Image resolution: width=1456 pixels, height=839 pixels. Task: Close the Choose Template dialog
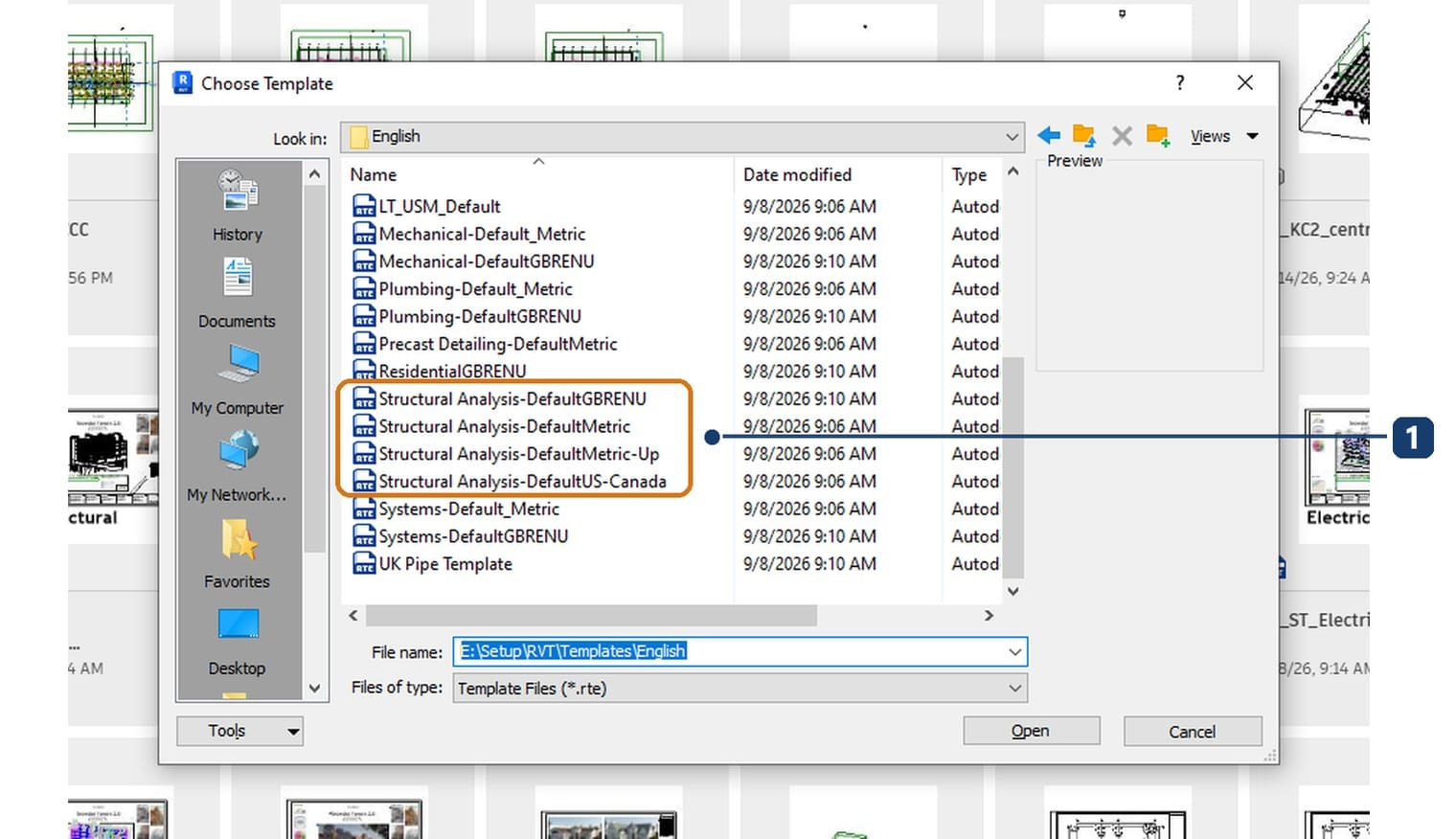[x=1245, y=83]
